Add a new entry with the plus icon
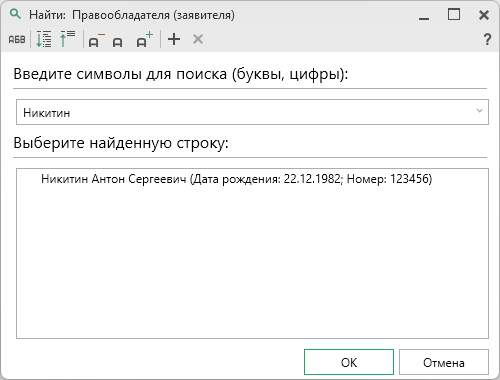This screenshot has width=500, height=380. click(x=174, y=39)
